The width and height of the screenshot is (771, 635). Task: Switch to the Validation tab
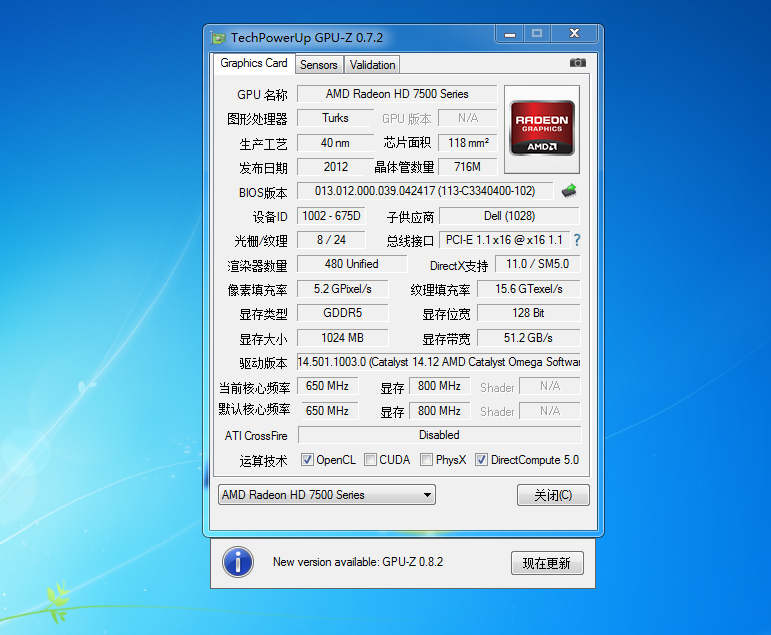pos(373,65)
